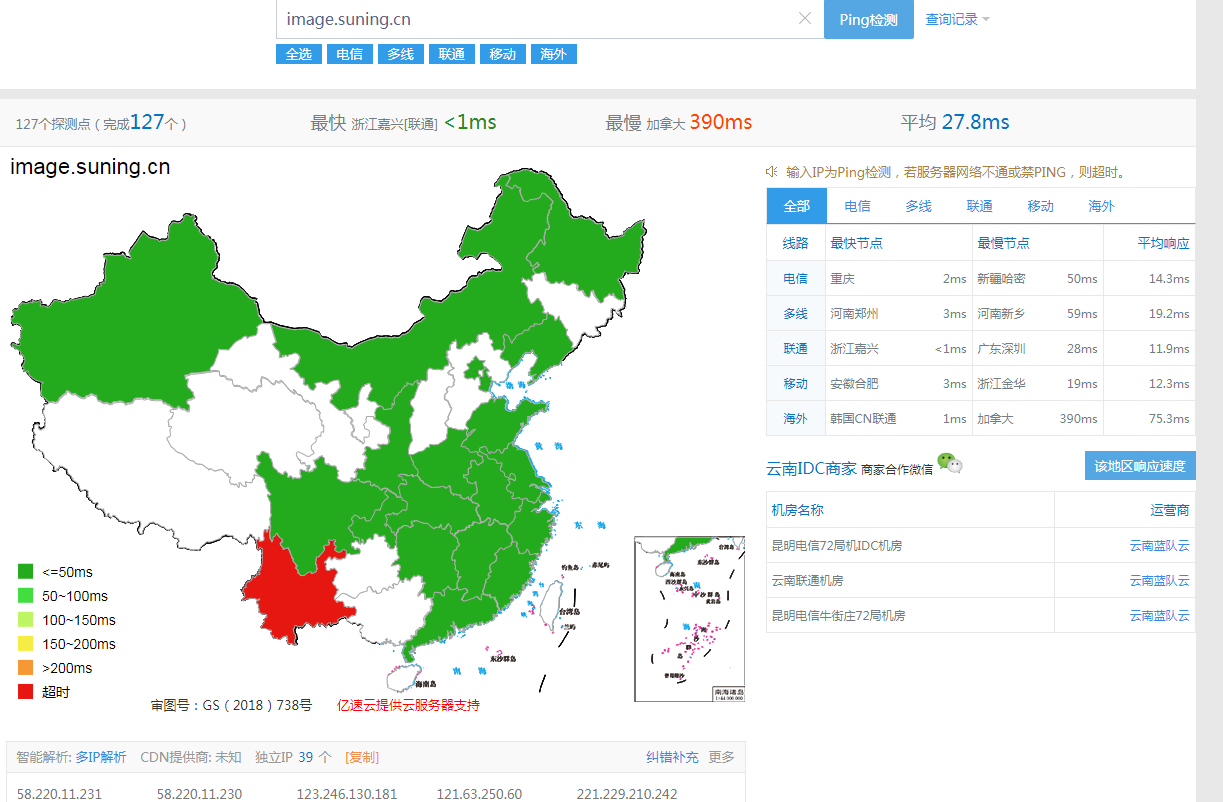This screenshot has width=1223, height=802.
Task: Click the 韩国CN联通 fastest node cell
Action: point(863,418)
